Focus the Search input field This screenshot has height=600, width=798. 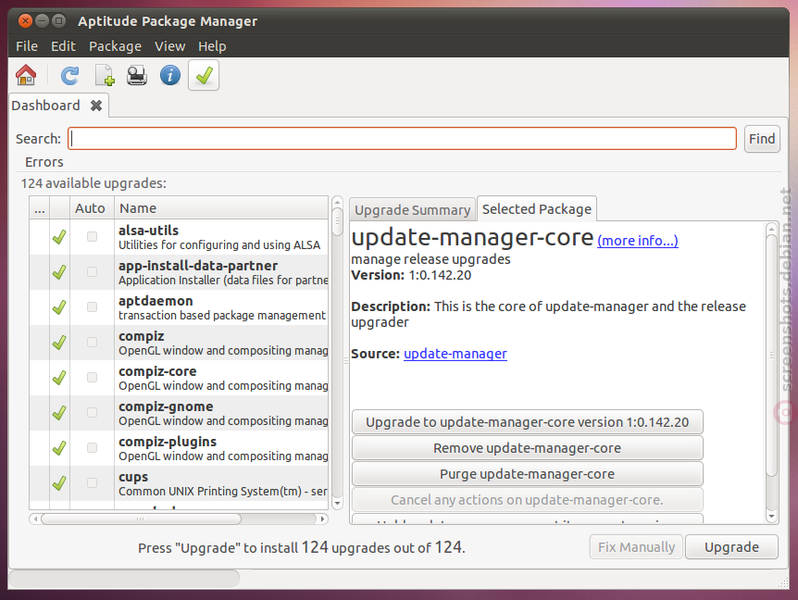402,138
